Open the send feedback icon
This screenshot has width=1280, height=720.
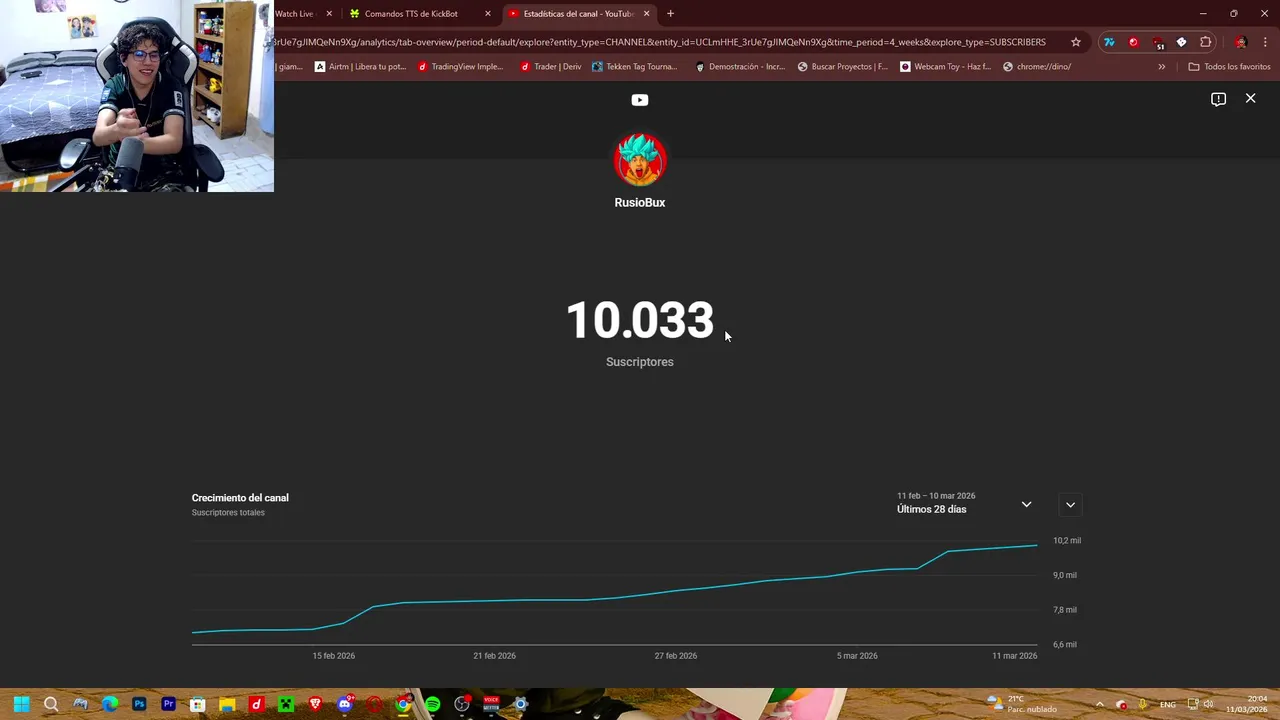[x=1218, y=99]
